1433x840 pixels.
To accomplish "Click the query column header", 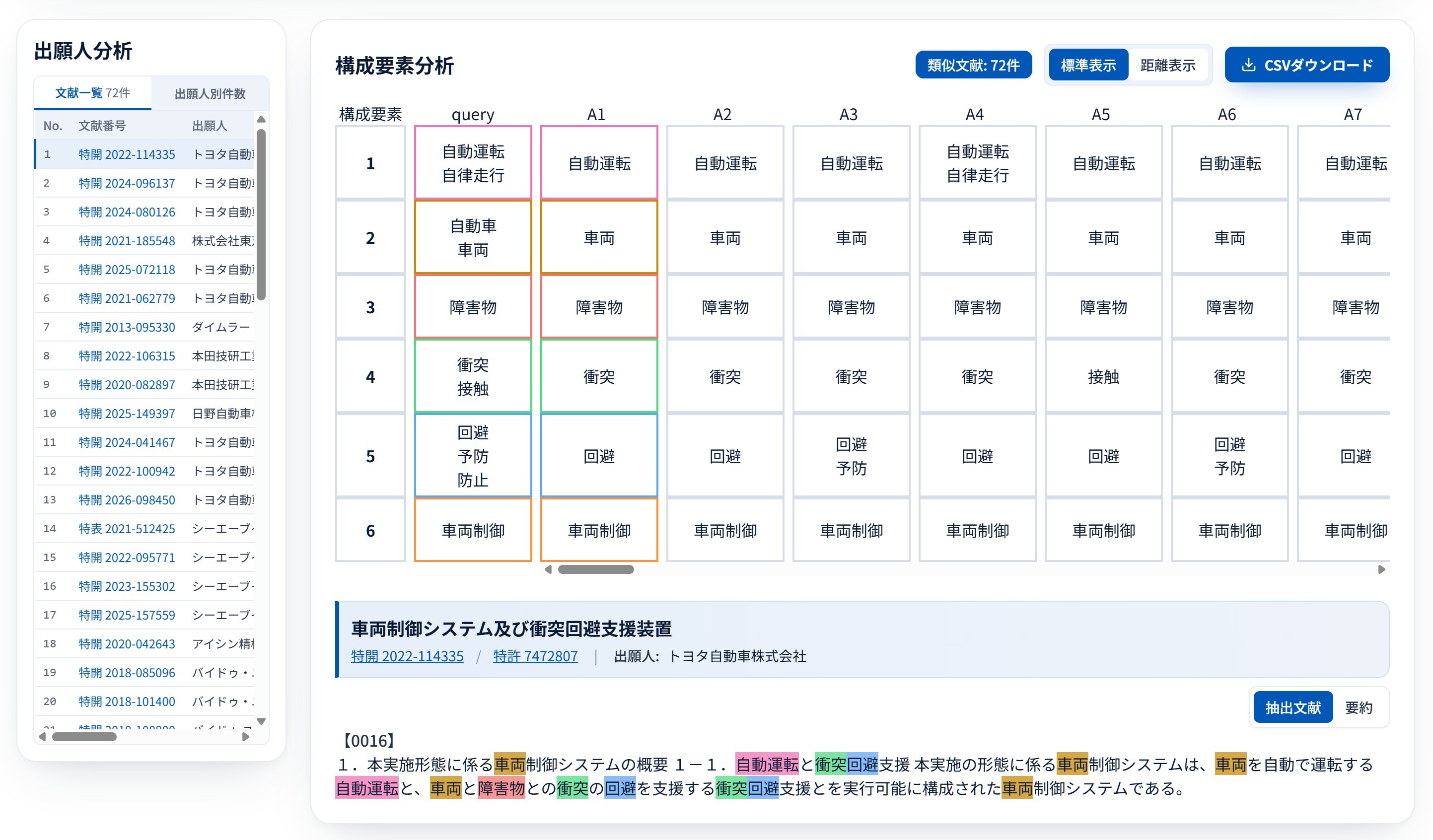I will [473, 114].
